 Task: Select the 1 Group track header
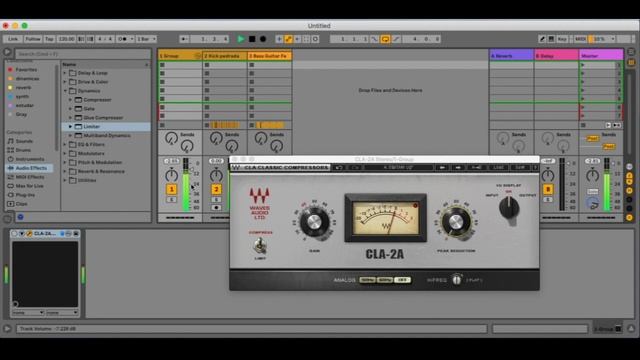point(180,56)
